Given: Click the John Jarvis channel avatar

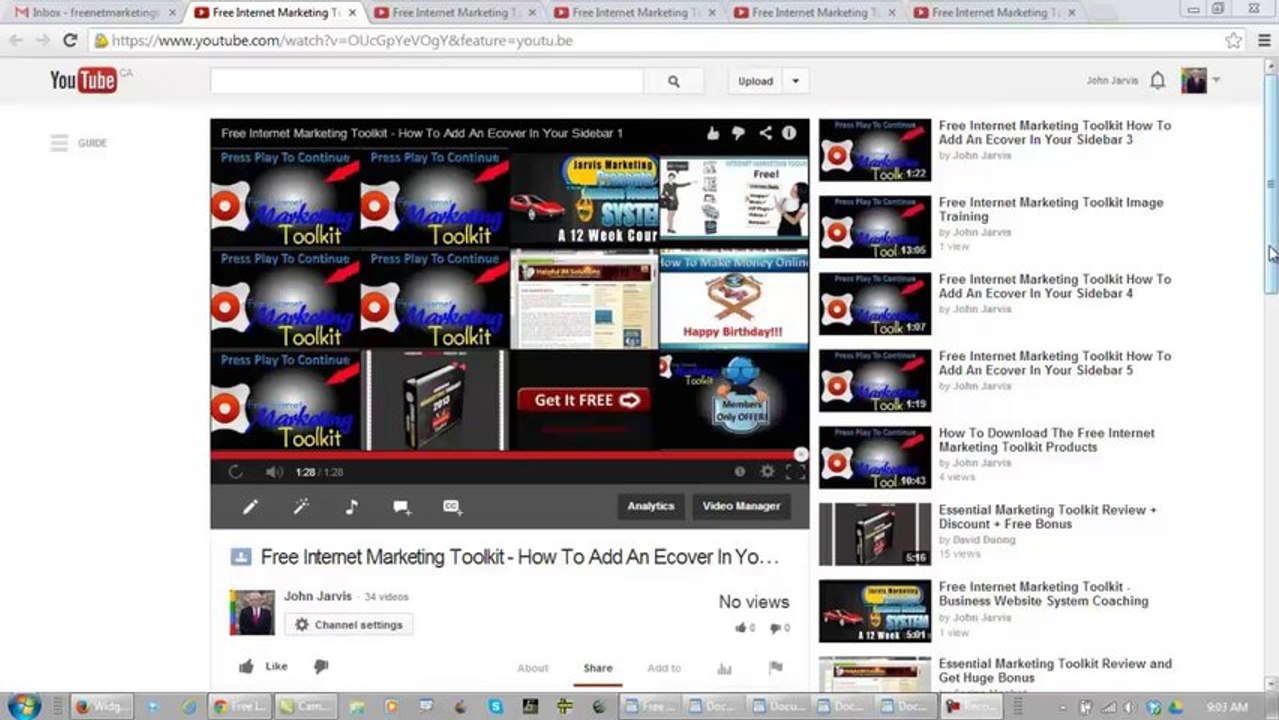Looking at the screenshot, I should click(252, 612).
